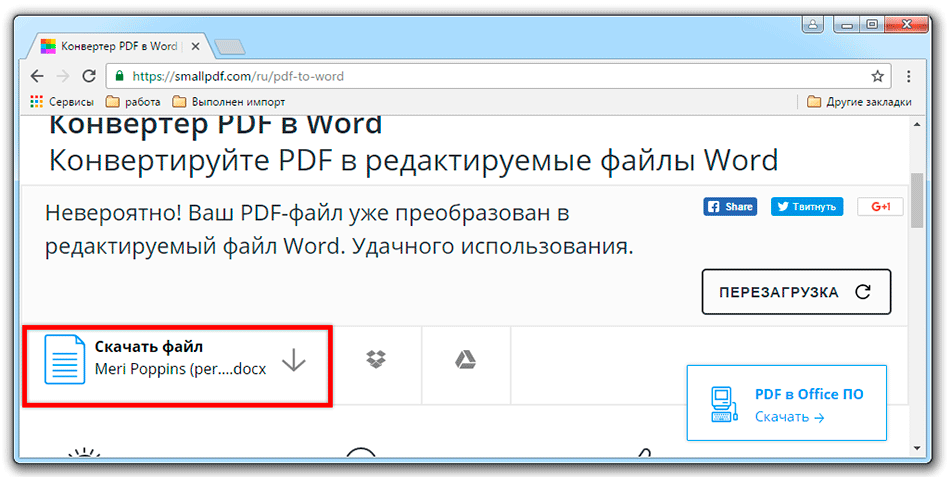
Task: Expand Другие закладки folder
Action: point(859,101)
